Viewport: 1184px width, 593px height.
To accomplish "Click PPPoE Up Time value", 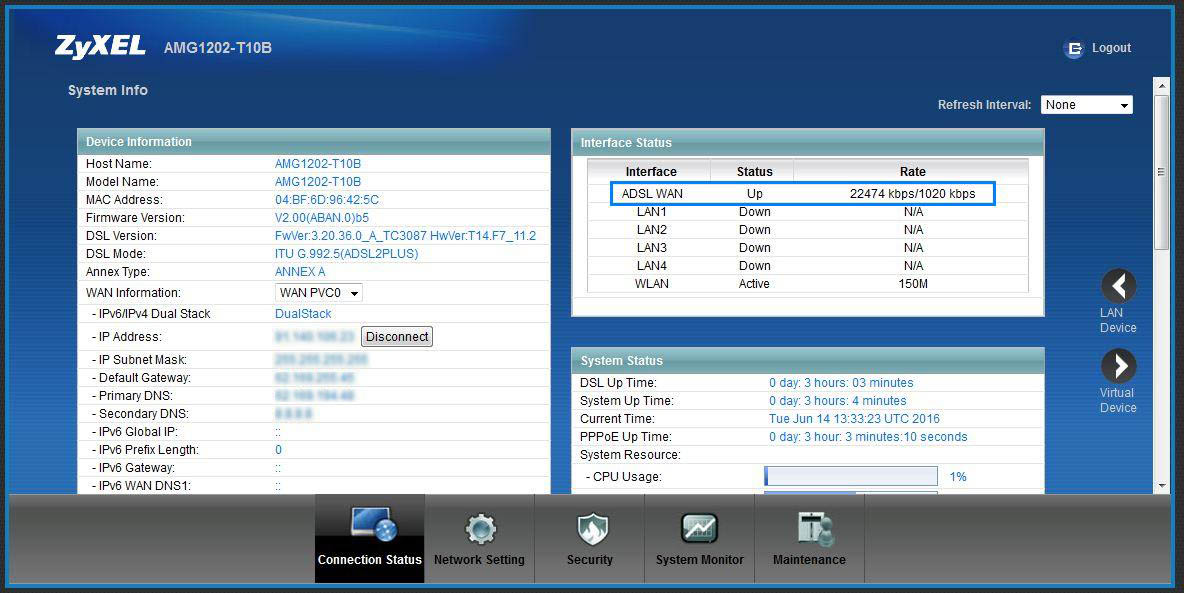I will coord(868,437).
